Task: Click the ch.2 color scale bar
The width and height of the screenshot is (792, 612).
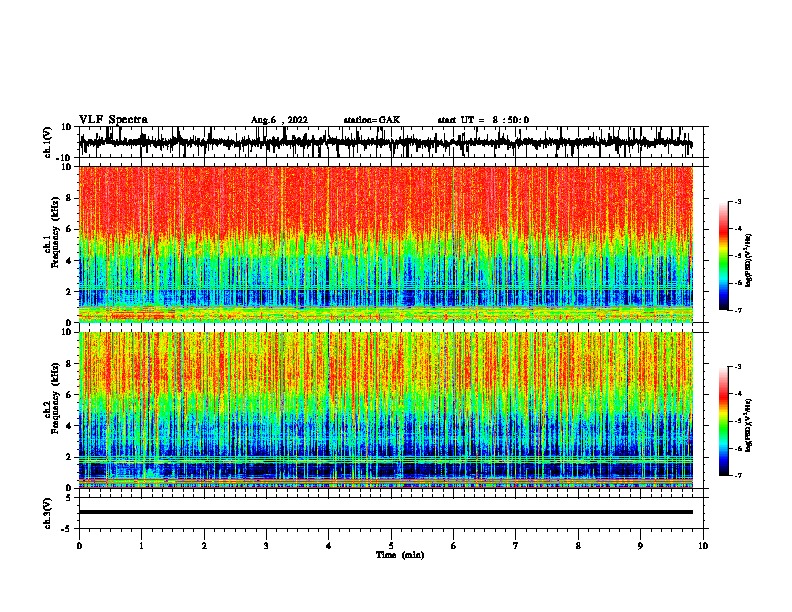Action: point(724,421)
